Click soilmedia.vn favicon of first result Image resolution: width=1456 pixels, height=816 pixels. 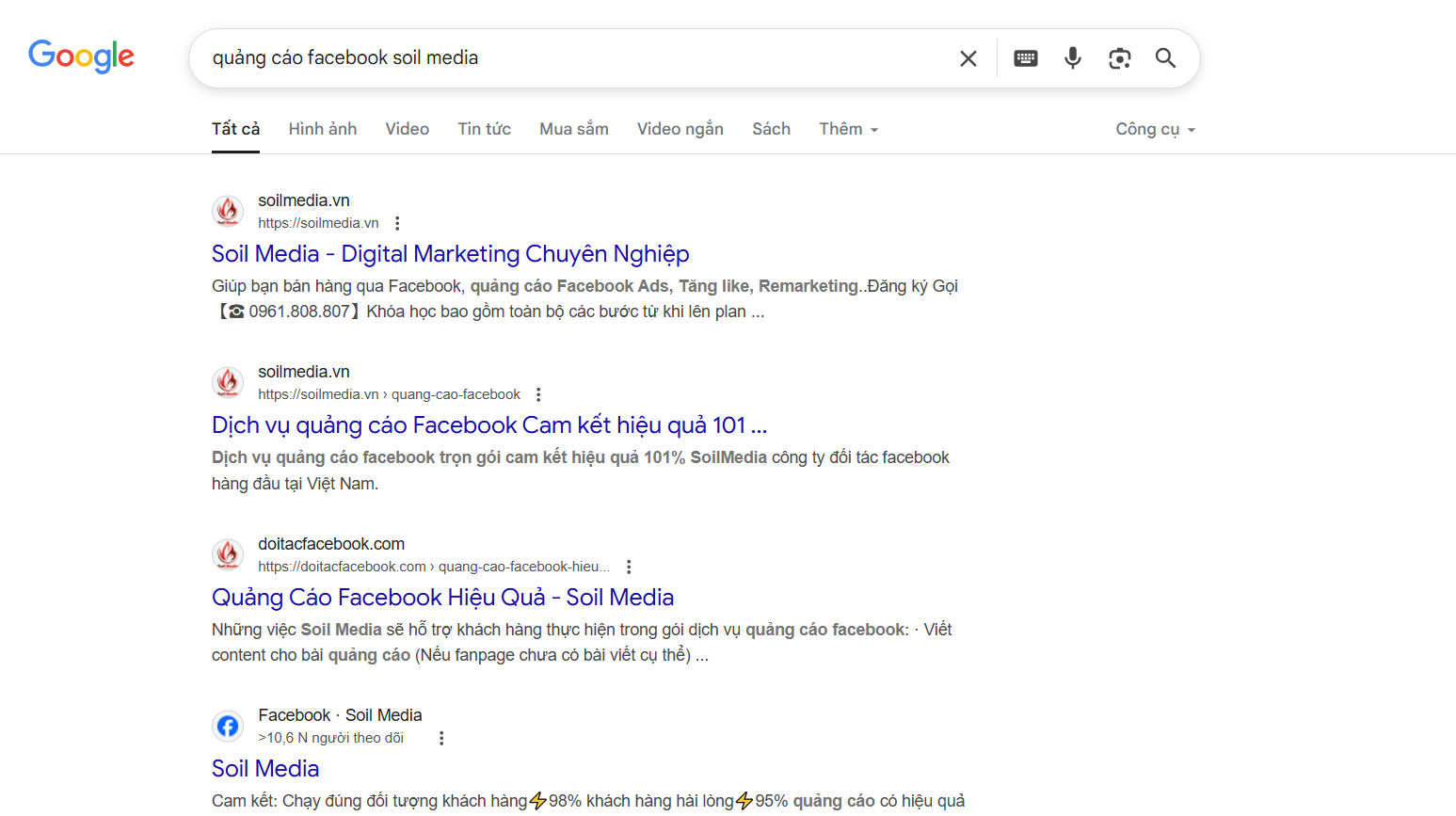pyautogui.click(x=228, y=211)
